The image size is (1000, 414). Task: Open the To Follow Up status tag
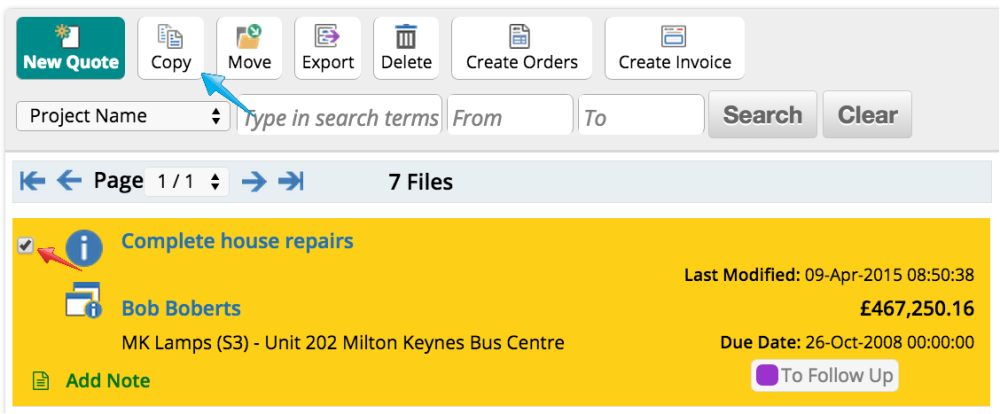825,375
